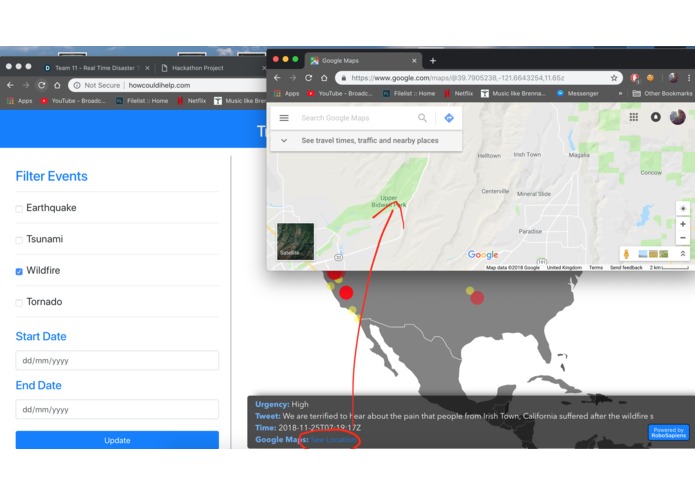Viewport: 695px width, 494px height.
Task: Uncheck the Wildfire filter checkbox
Action: (x=19, y=272)
